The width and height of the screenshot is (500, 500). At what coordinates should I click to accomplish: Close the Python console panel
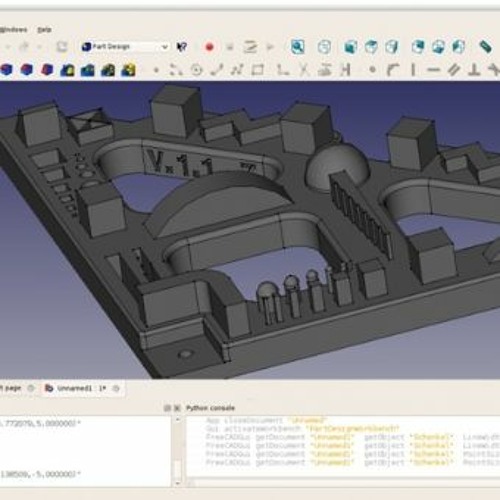[x=177, y=408]
